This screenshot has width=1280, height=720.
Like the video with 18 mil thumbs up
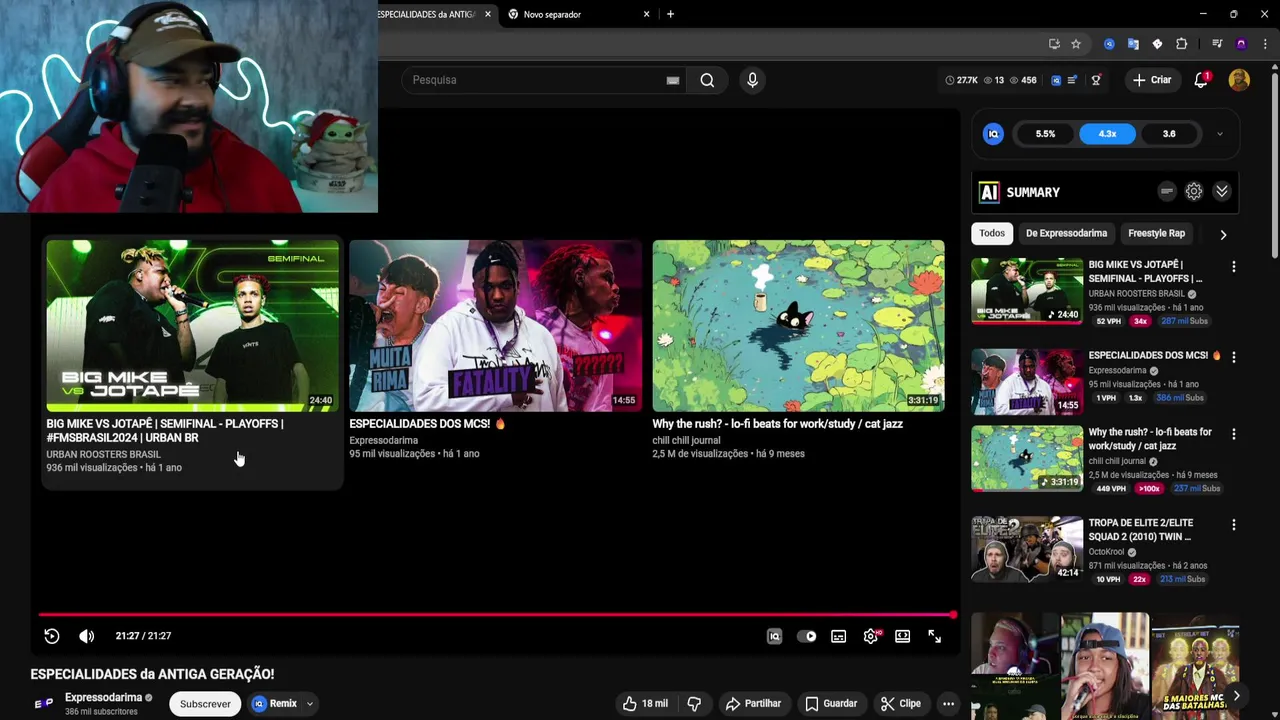[x=645, y=704]
